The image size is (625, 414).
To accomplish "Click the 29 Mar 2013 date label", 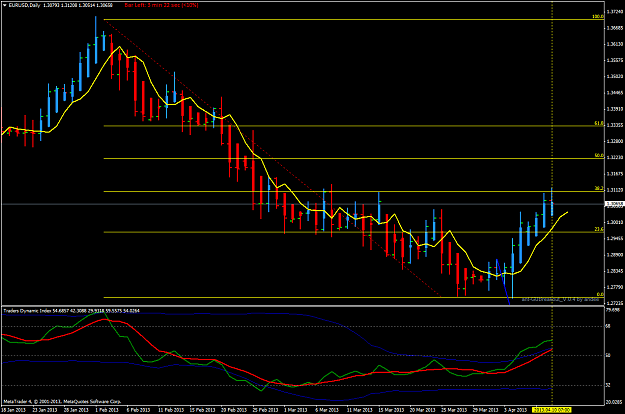I will (x=485, y=410).
